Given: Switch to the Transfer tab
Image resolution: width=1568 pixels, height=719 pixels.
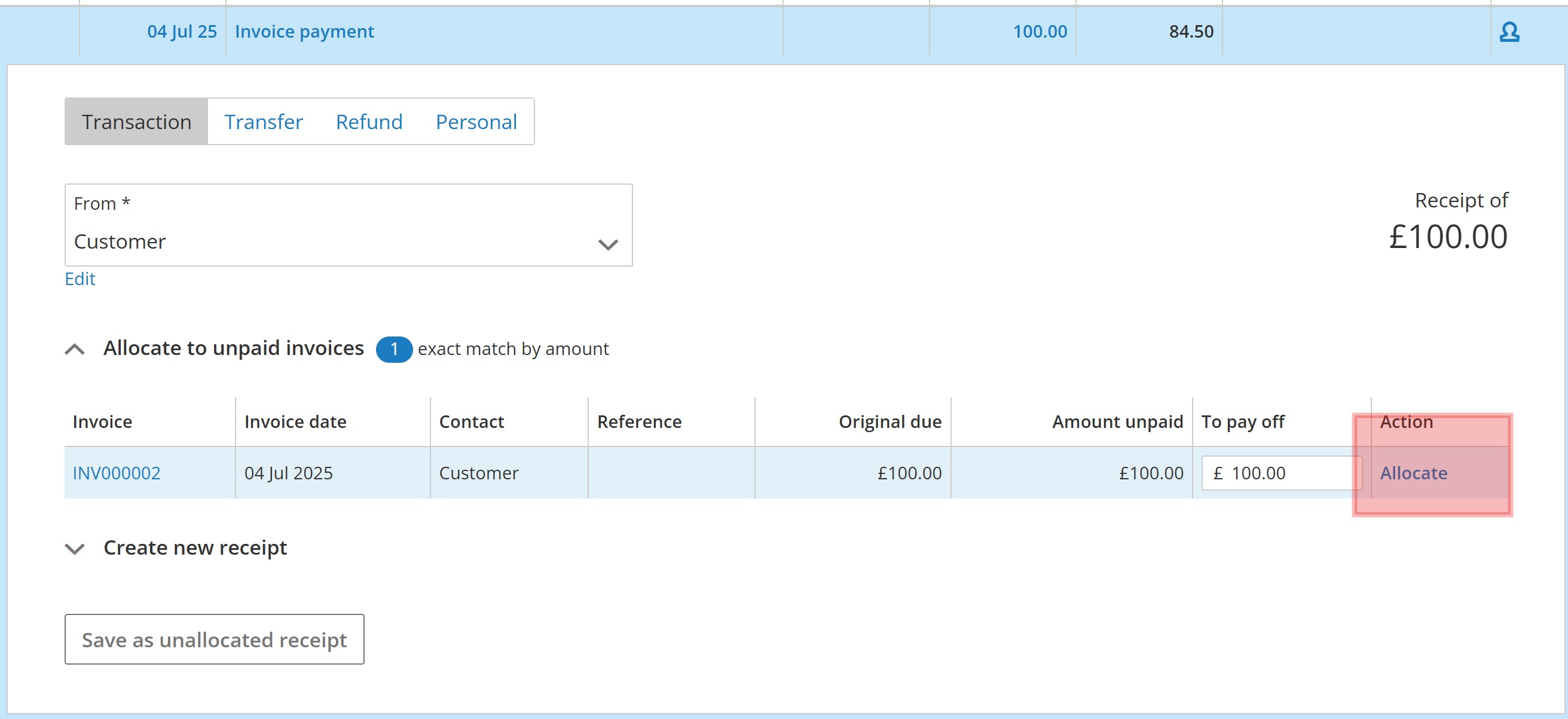Looking at the screenshot, I should 264,122.
